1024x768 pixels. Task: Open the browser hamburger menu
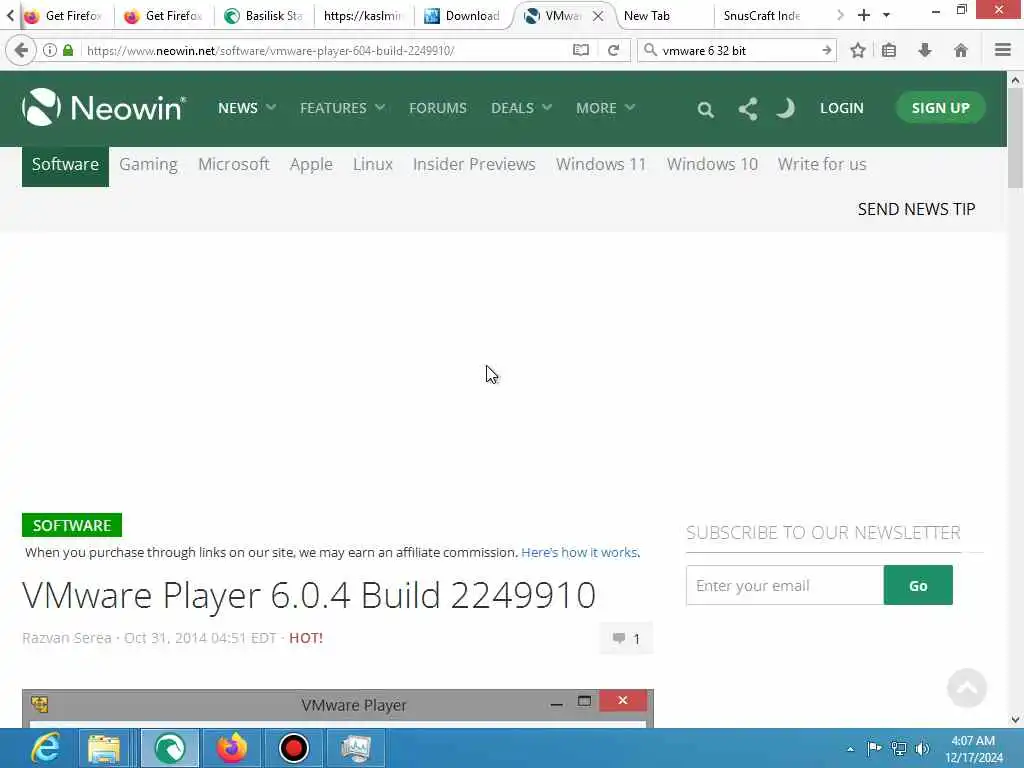pyautogui.click(x=1002, y=50)
